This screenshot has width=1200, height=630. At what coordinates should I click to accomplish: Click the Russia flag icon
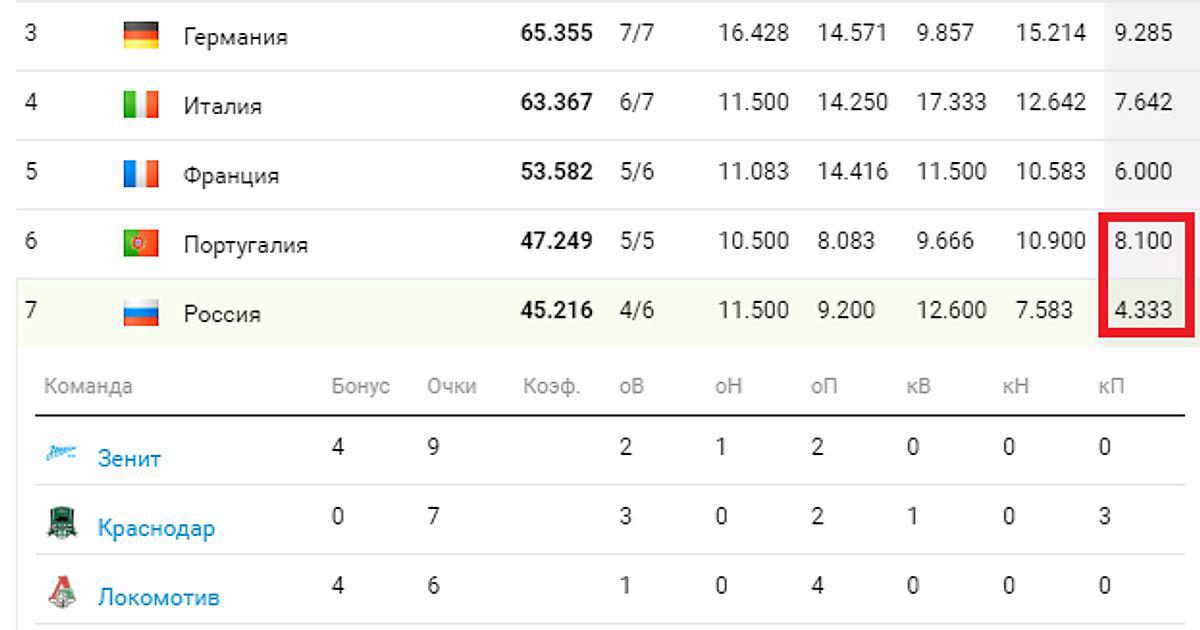click(x=141, y=314)
